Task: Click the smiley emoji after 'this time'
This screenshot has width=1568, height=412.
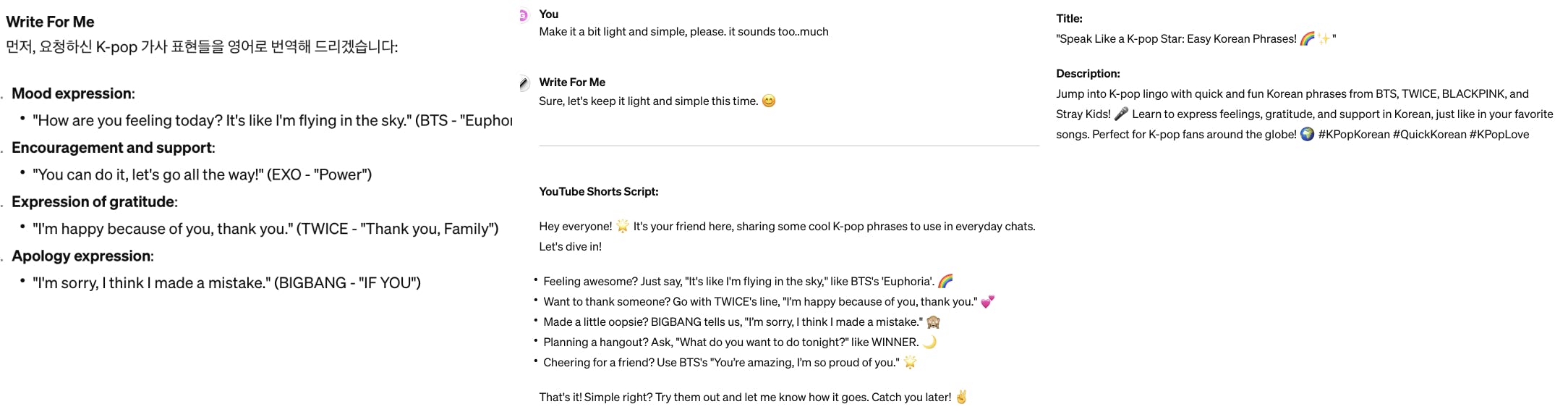Action: (769, 101)
